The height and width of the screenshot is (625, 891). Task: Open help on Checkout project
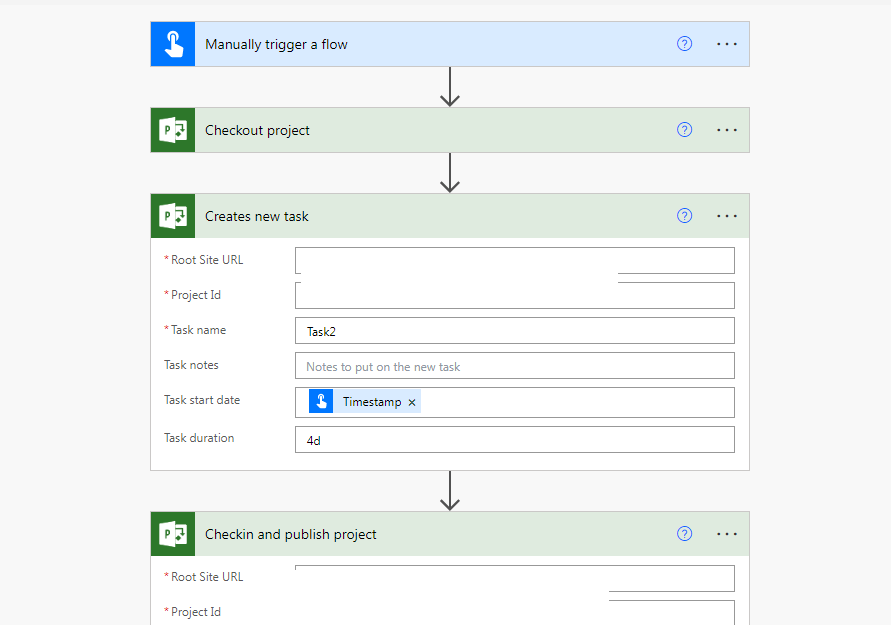point(684,130)
